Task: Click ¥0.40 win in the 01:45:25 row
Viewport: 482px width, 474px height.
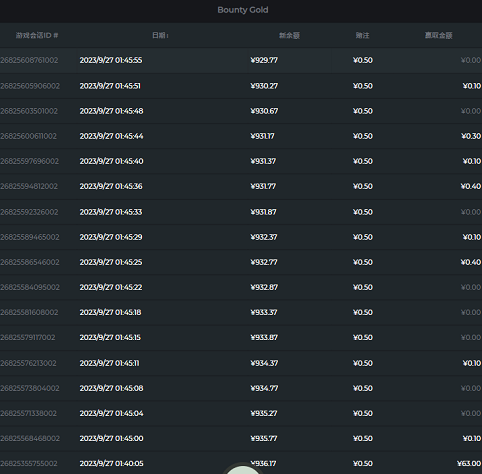Action: (471, 262)
